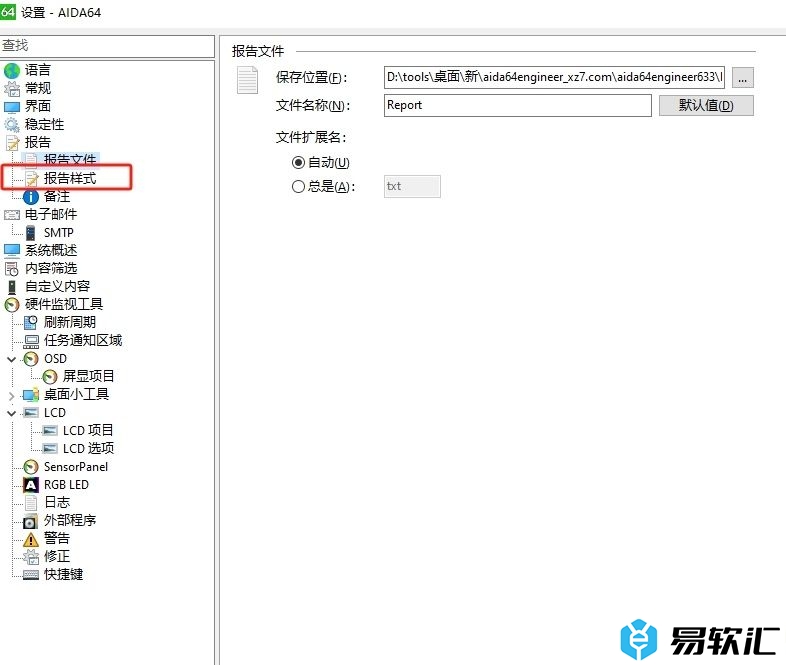Click the gadget icon beside 桌面小工具
Image resolution: width=786 pixels, height=665 pixels.
(x=31, y=395)
